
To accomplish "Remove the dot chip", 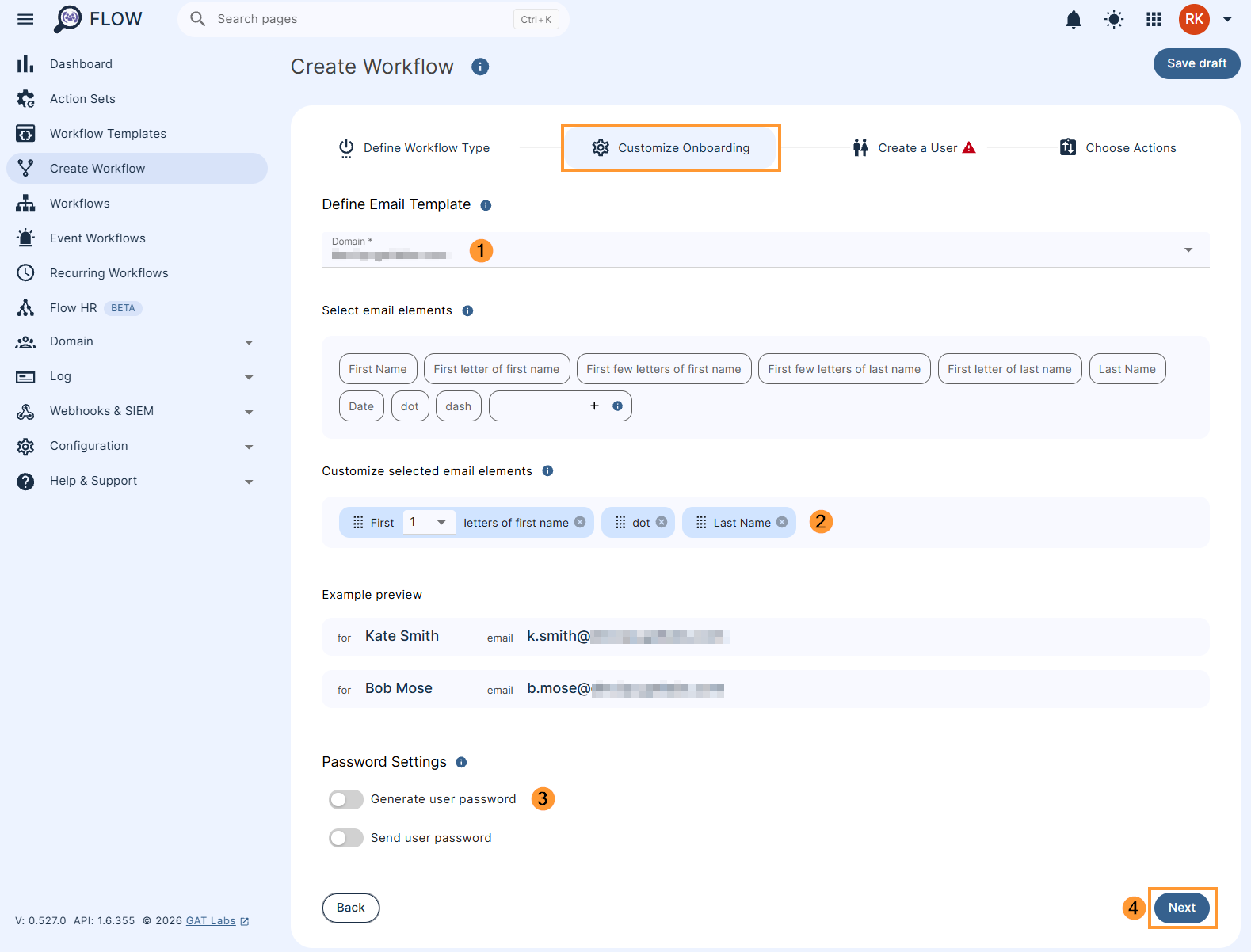I will [x=662, y=522].
